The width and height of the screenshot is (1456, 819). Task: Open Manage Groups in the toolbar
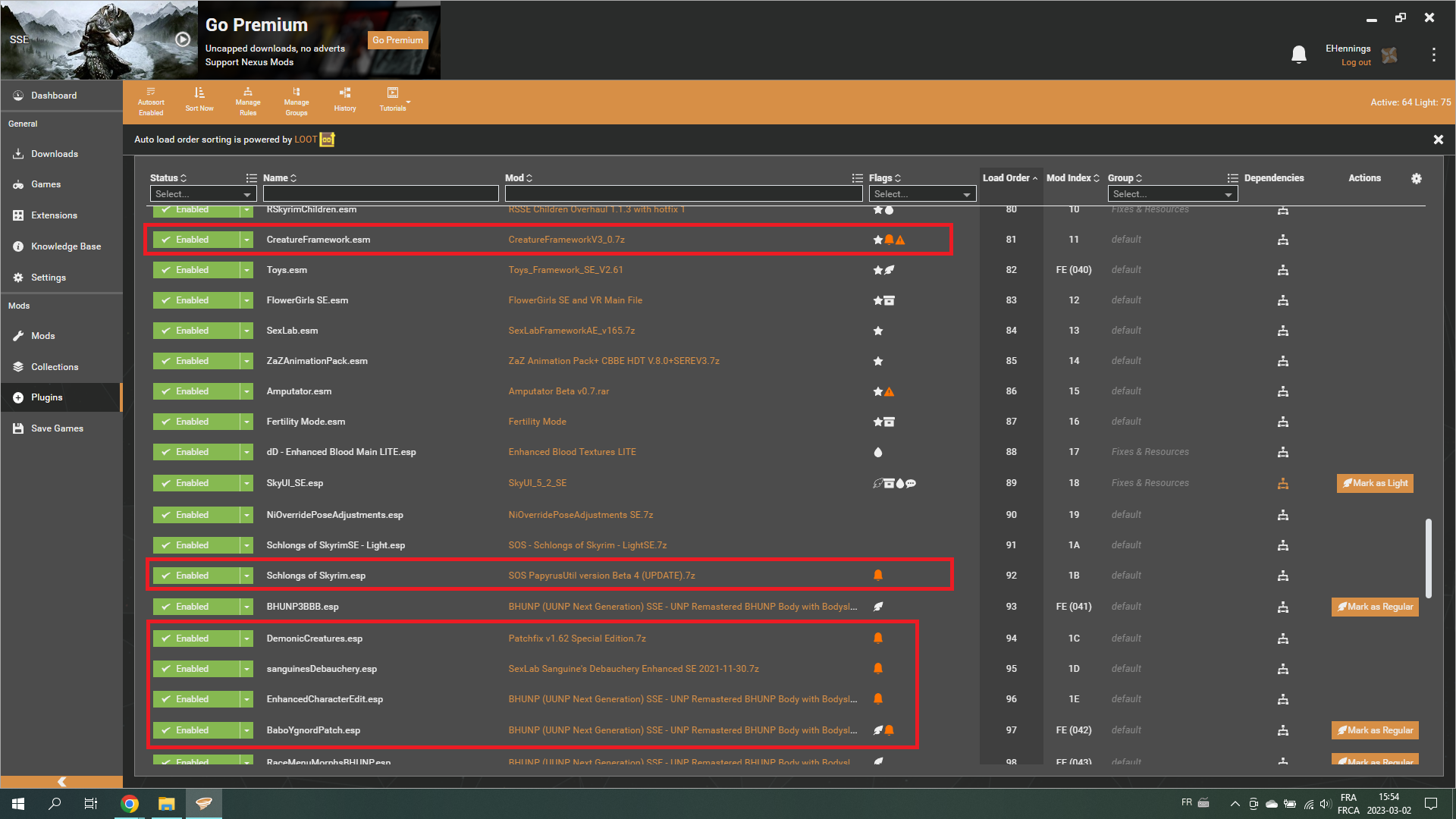pyautogui.click(x=297, y=102)
